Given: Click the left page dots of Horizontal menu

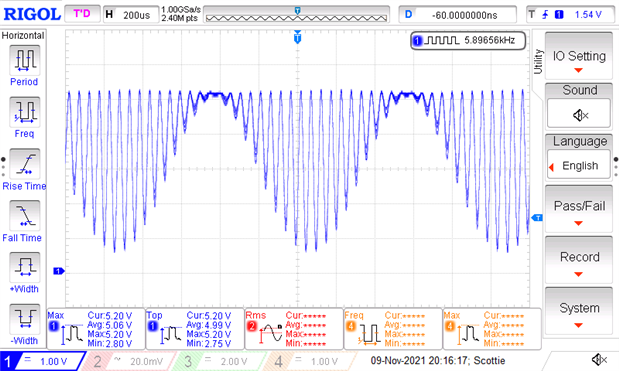Looking at the screenshot, I should (x=4, y=167).
